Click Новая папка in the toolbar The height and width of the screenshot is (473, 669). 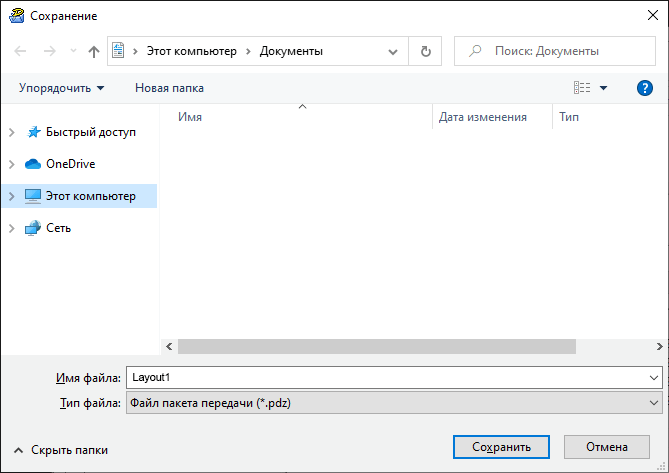coord(169,88)
